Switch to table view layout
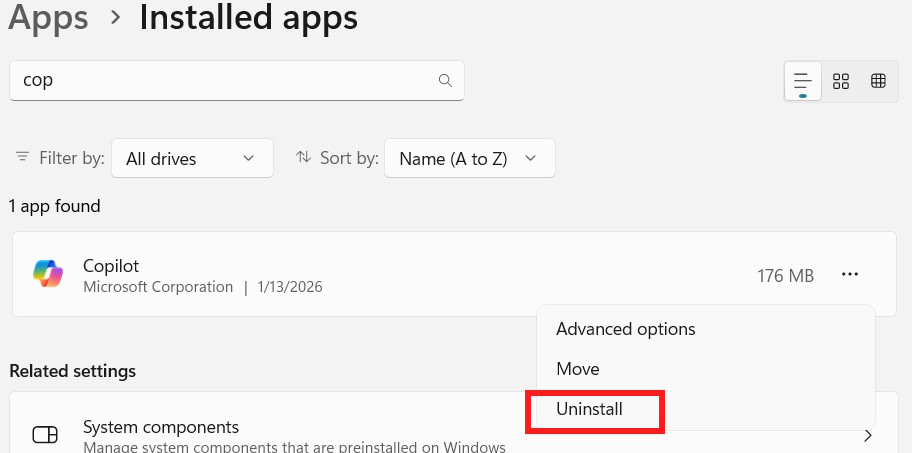This screenshot has height=453, width=912. 878,81
